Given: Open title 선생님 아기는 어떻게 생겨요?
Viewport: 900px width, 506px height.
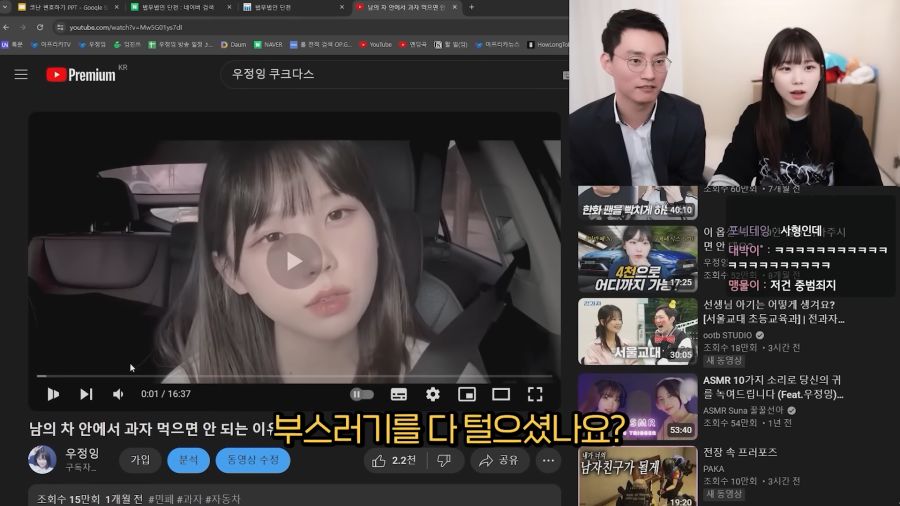Looking at the screenshot, I should click(x=774, y=312).
